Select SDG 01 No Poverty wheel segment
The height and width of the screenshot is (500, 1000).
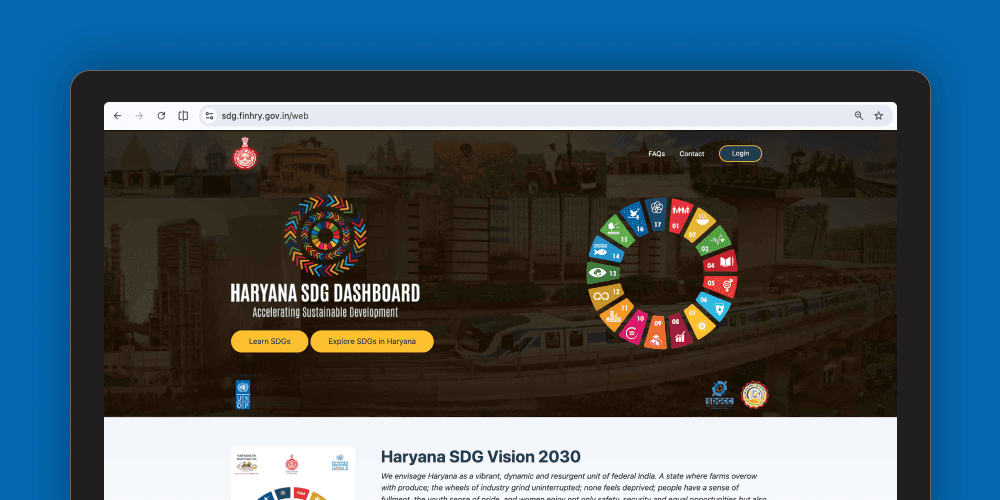point(680,217)
